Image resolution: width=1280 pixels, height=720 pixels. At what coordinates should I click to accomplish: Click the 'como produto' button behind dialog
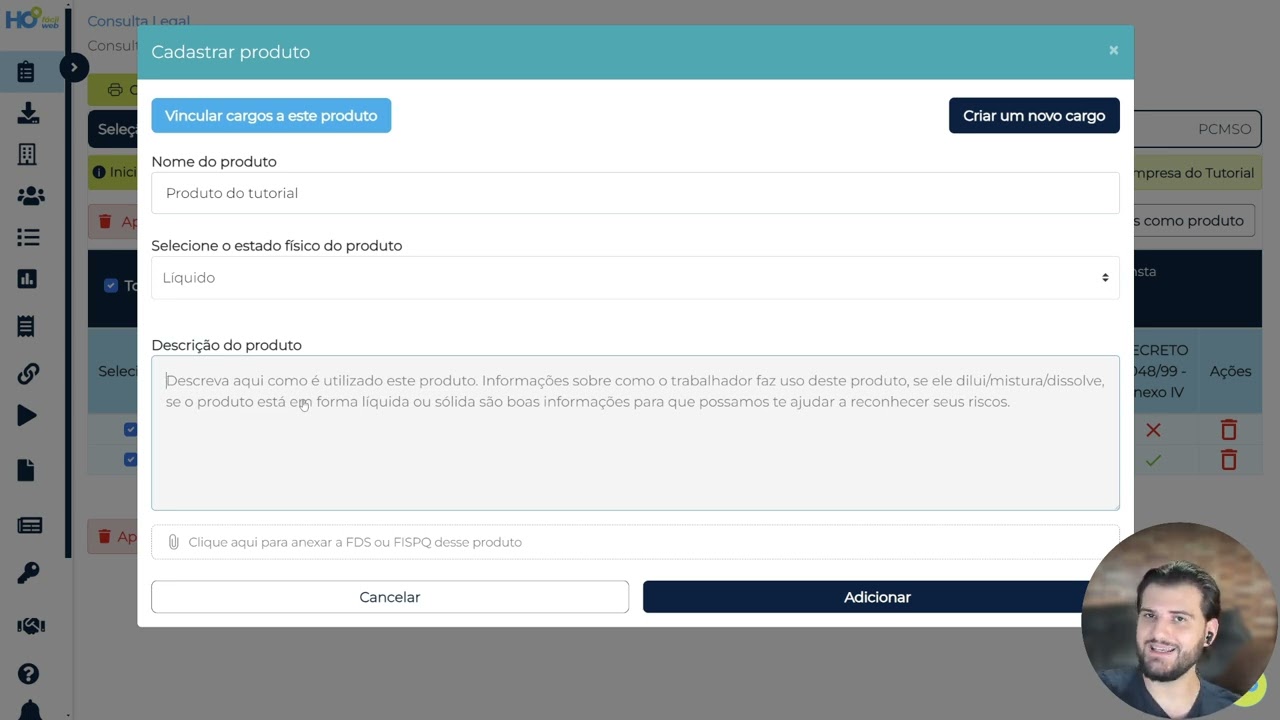click(1195, 220)
